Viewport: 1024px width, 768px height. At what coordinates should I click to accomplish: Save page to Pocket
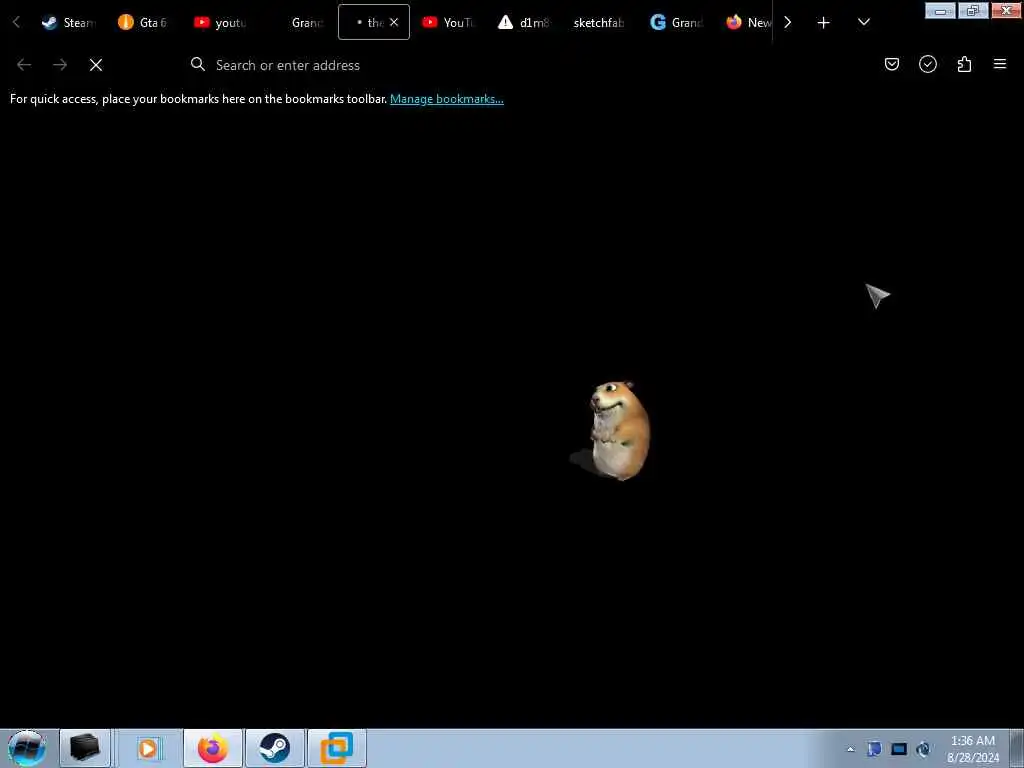tap(891, 64)
